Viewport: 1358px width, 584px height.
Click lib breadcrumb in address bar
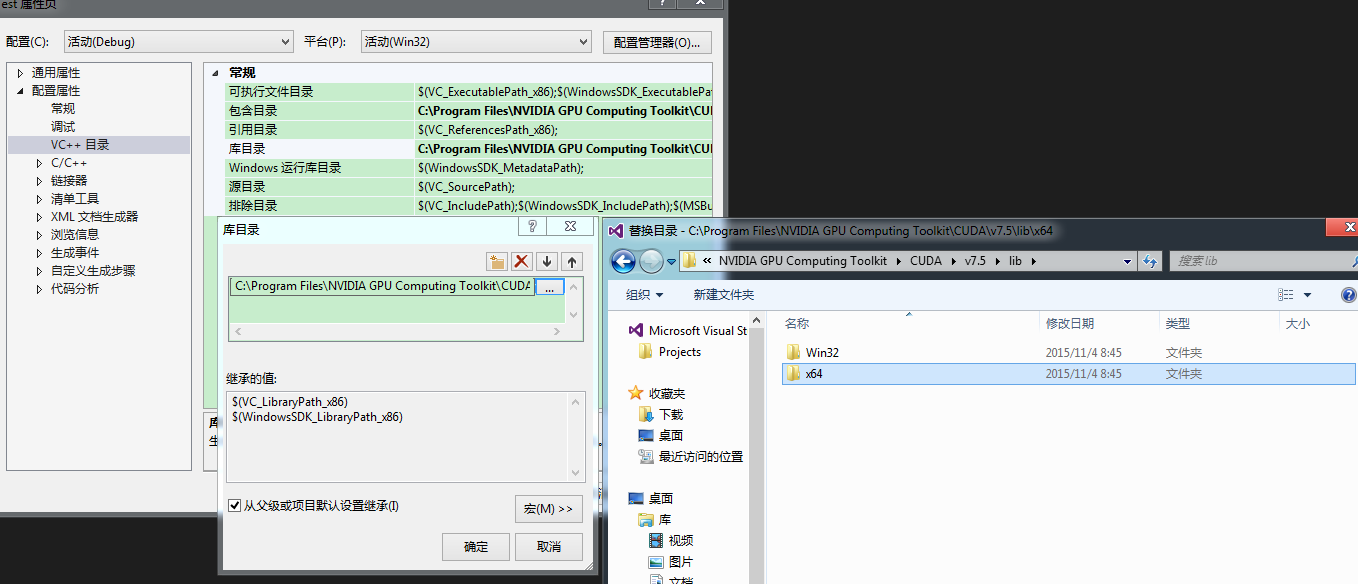point(1015,261)
